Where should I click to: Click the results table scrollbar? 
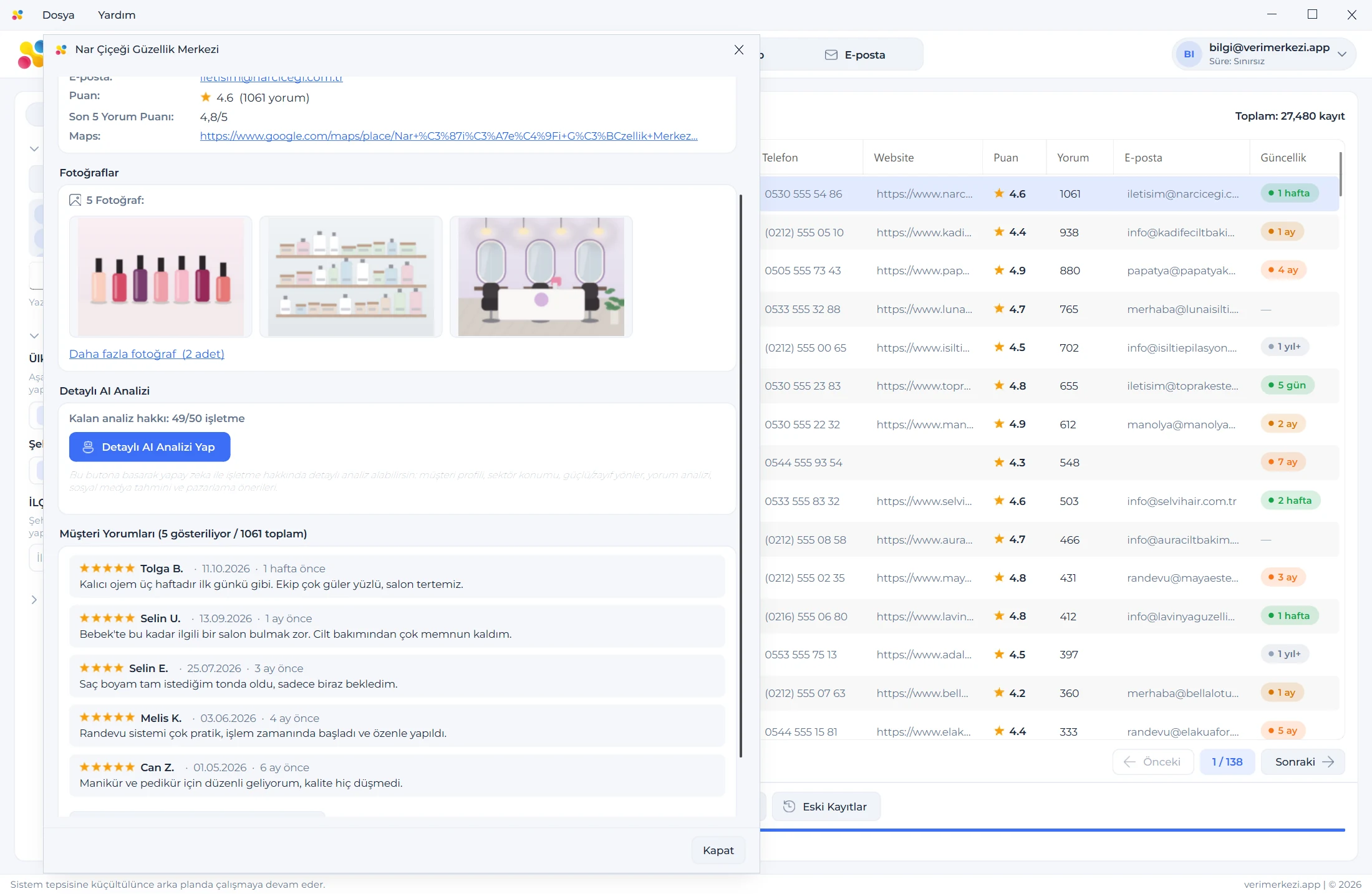pyautogui.click(x=1341, y=174)
